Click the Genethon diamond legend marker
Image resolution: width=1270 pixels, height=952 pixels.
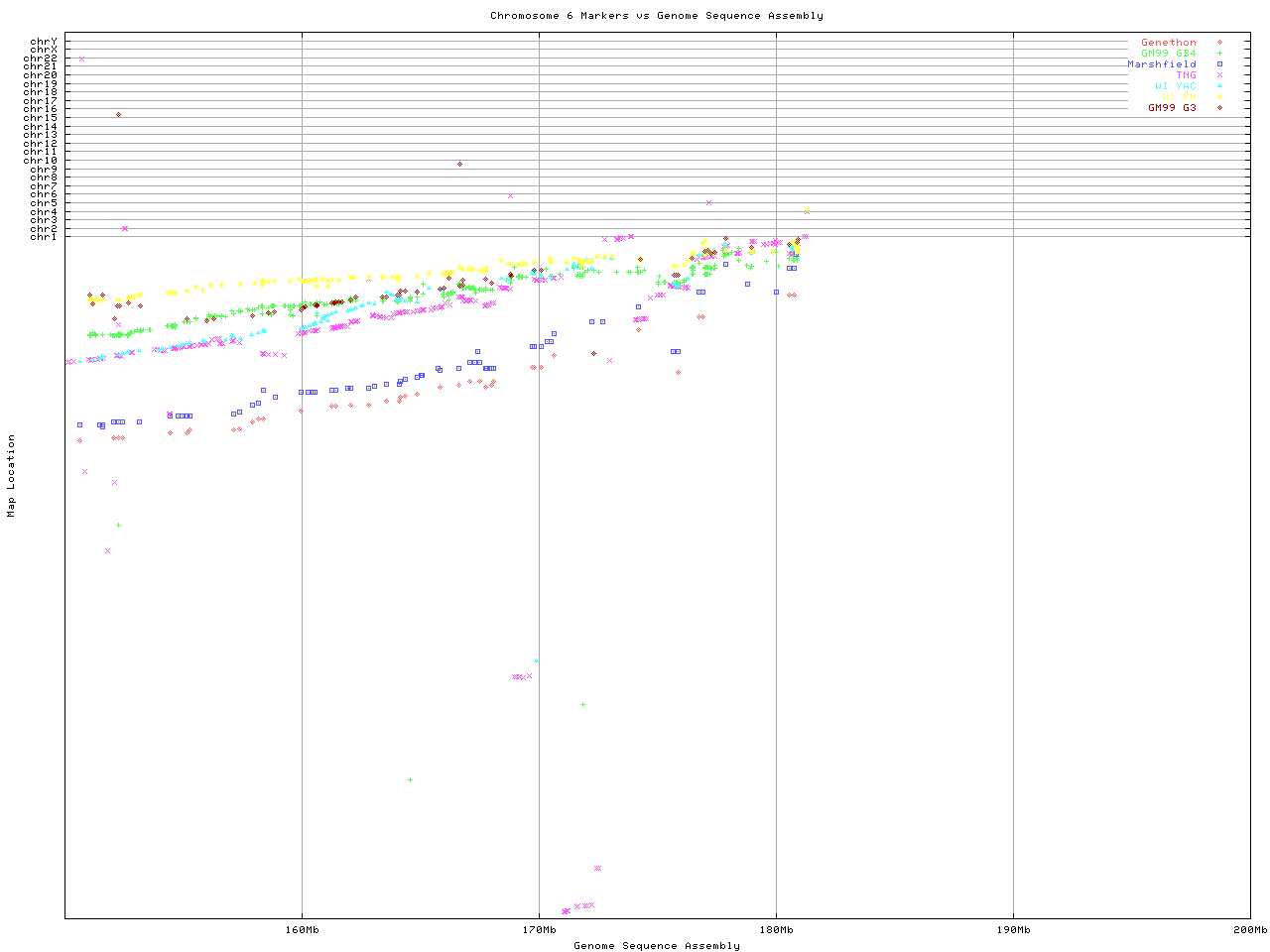(1219, 43)
